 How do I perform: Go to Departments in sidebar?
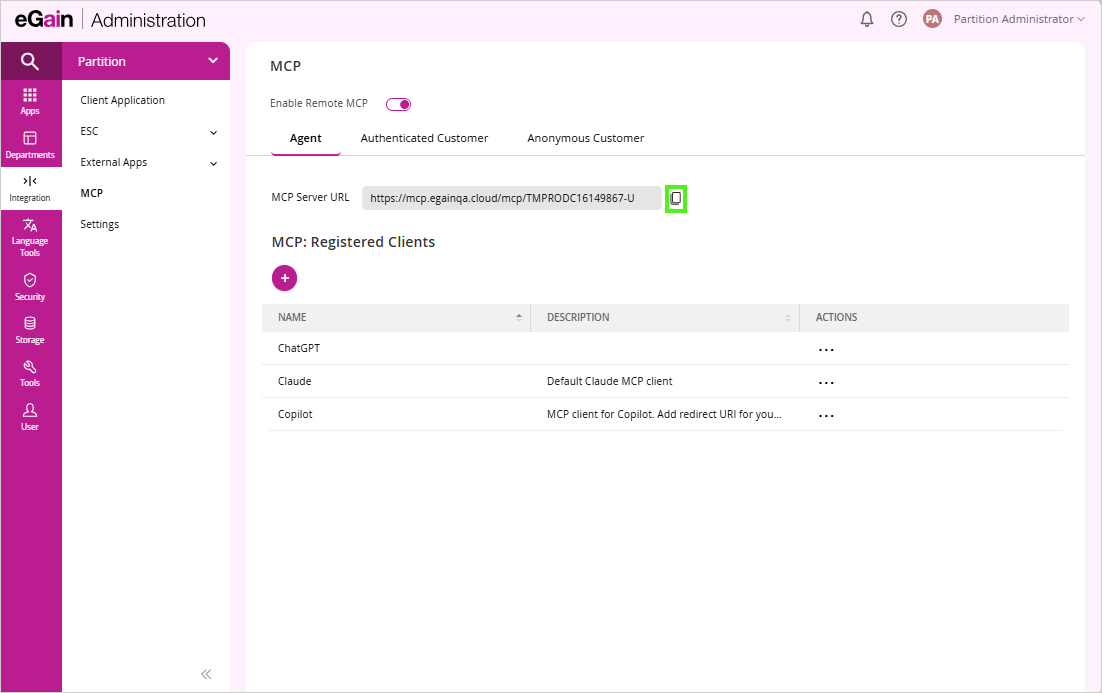tap(30, 145)
